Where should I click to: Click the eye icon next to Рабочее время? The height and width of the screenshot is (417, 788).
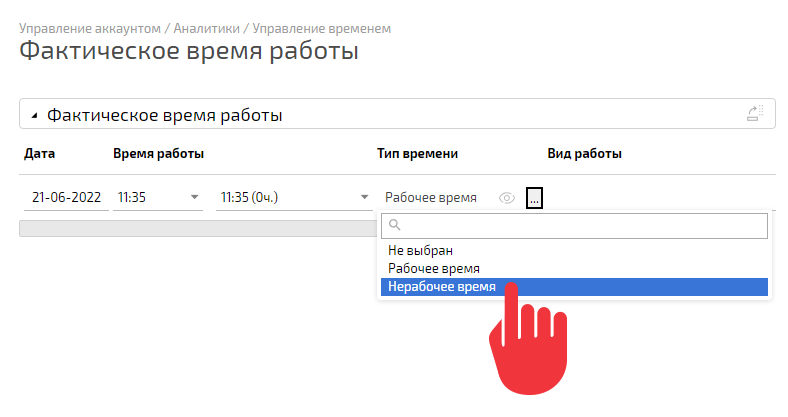[x=507, y=198]
